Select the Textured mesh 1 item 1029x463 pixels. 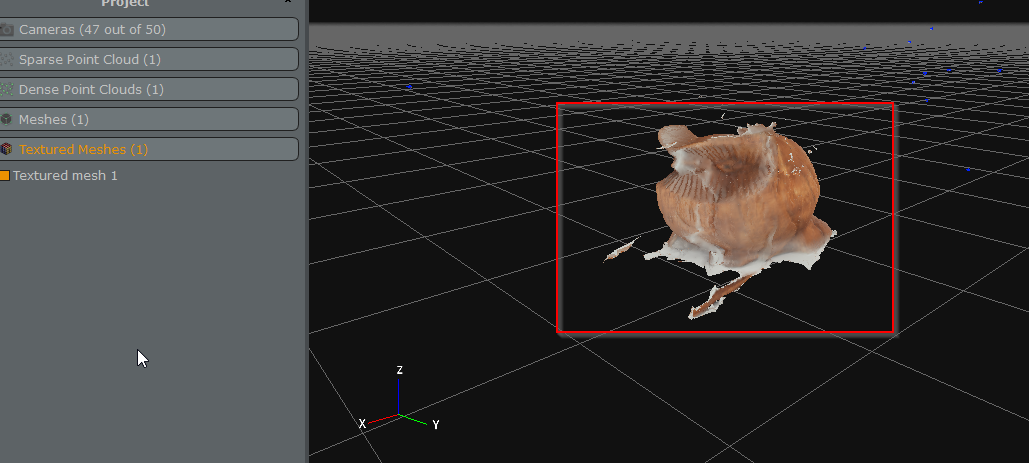point(65,176)
